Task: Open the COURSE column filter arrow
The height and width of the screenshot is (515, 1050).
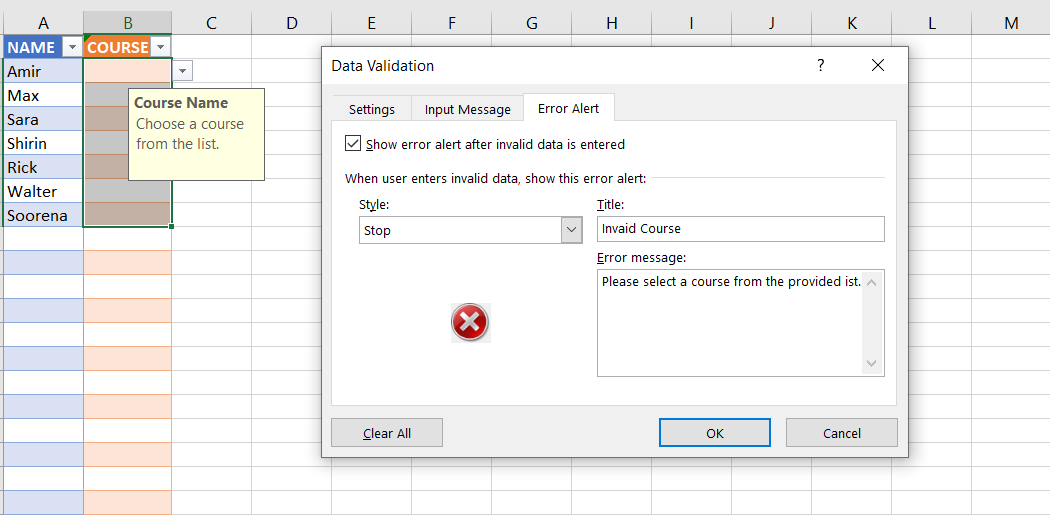Action: [161, 47]
